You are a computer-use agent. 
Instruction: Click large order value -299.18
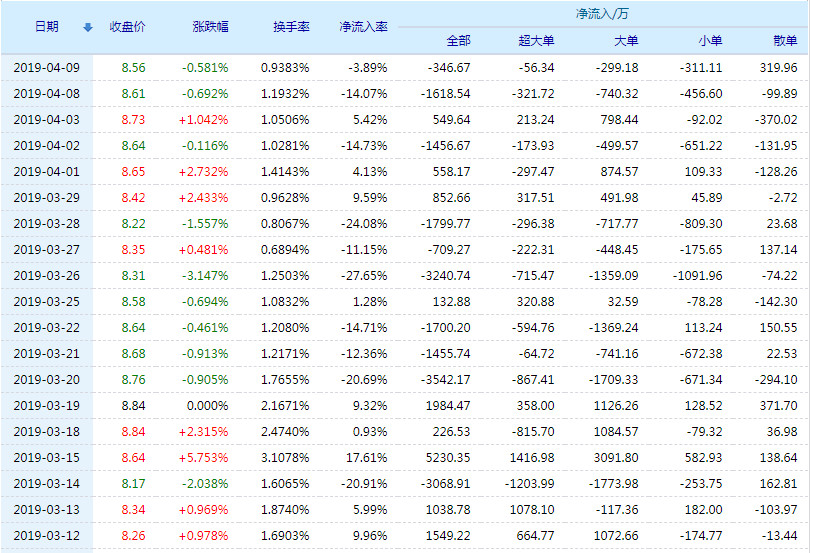(x=617, y=68)
